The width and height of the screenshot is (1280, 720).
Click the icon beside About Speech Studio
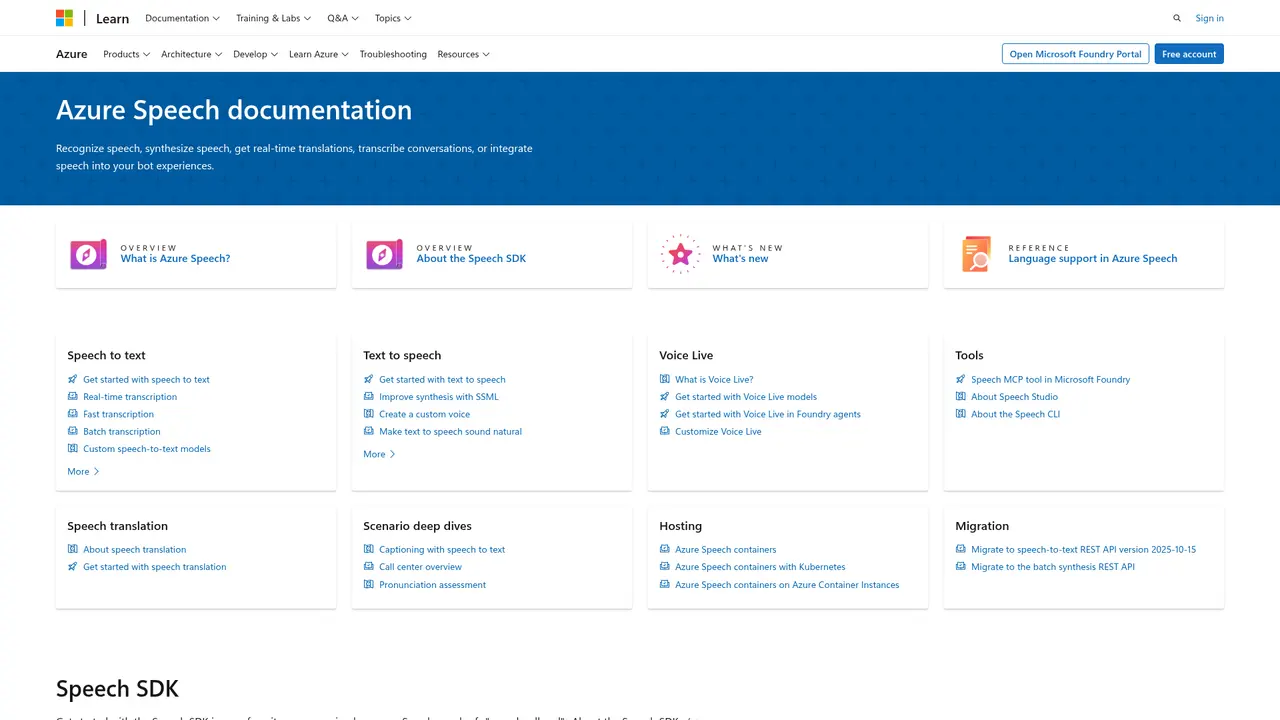(x=960, y=397)
